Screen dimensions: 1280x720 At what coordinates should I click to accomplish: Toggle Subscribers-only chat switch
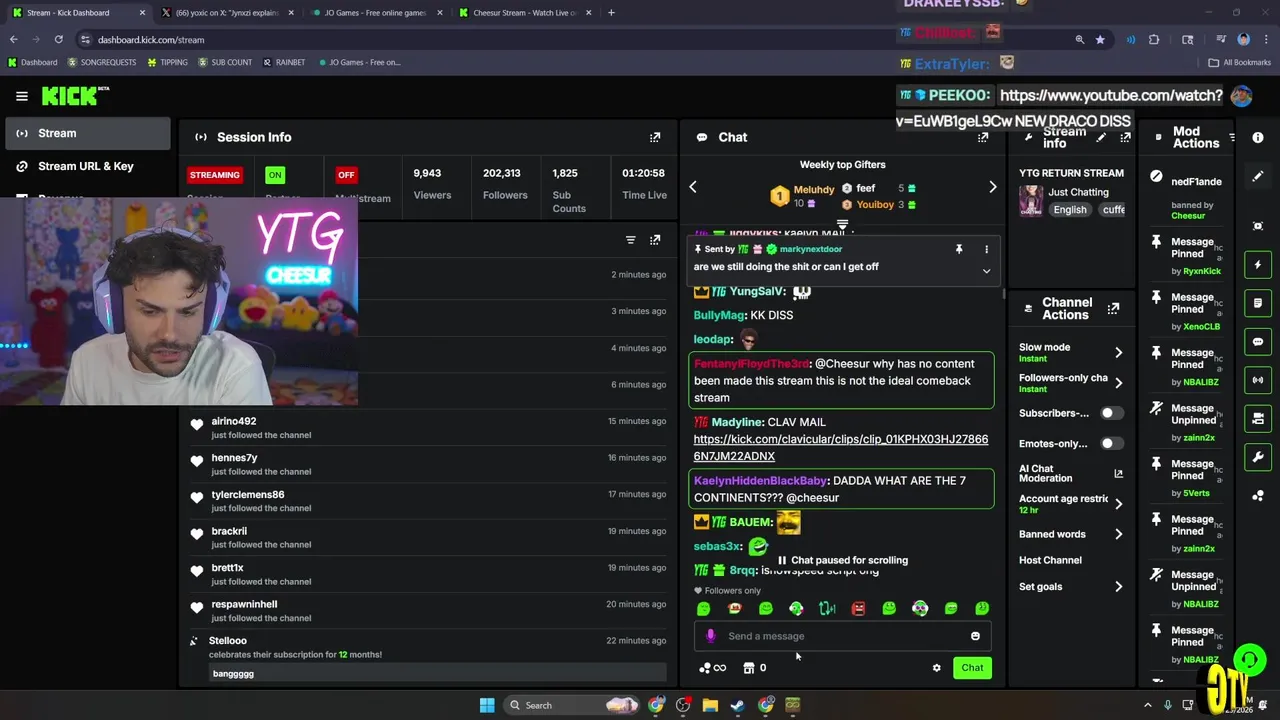tap(1111, 413)
